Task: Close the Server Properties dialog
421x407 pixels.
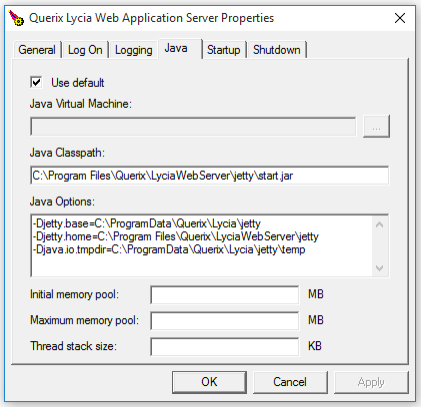Action: click(400, 18)
